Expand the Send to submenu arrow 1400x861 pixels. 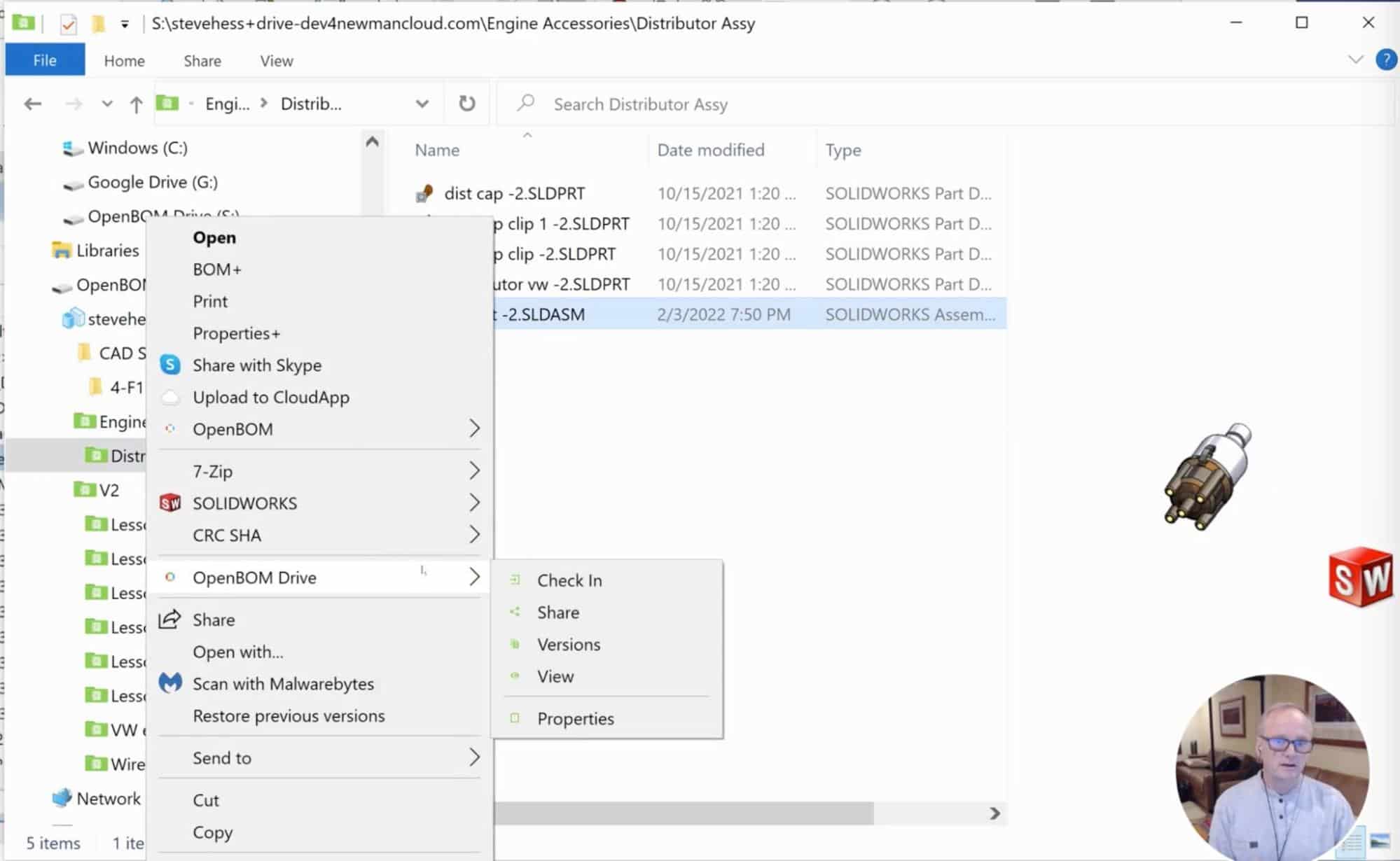point(474,757)
